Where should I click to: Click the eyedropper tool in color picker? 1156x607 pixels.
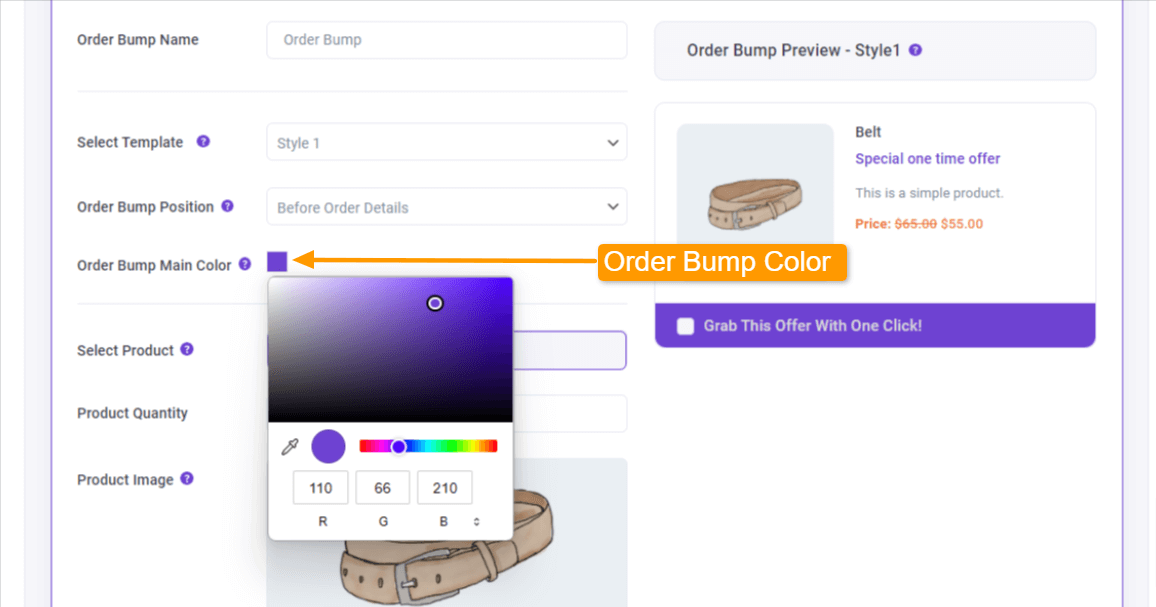(x=290, y=446)
